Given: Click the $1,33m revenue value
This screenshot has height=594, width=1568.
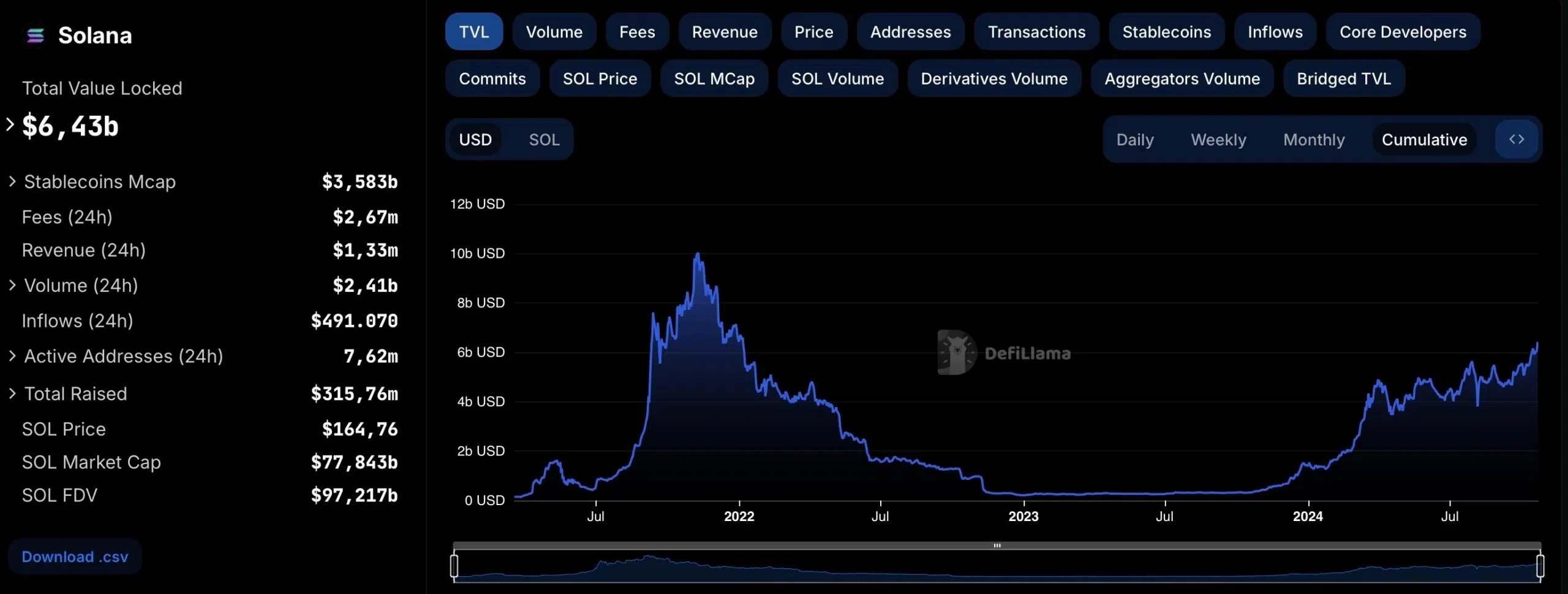Looking at the screenshot, I should tap(366, 250).
